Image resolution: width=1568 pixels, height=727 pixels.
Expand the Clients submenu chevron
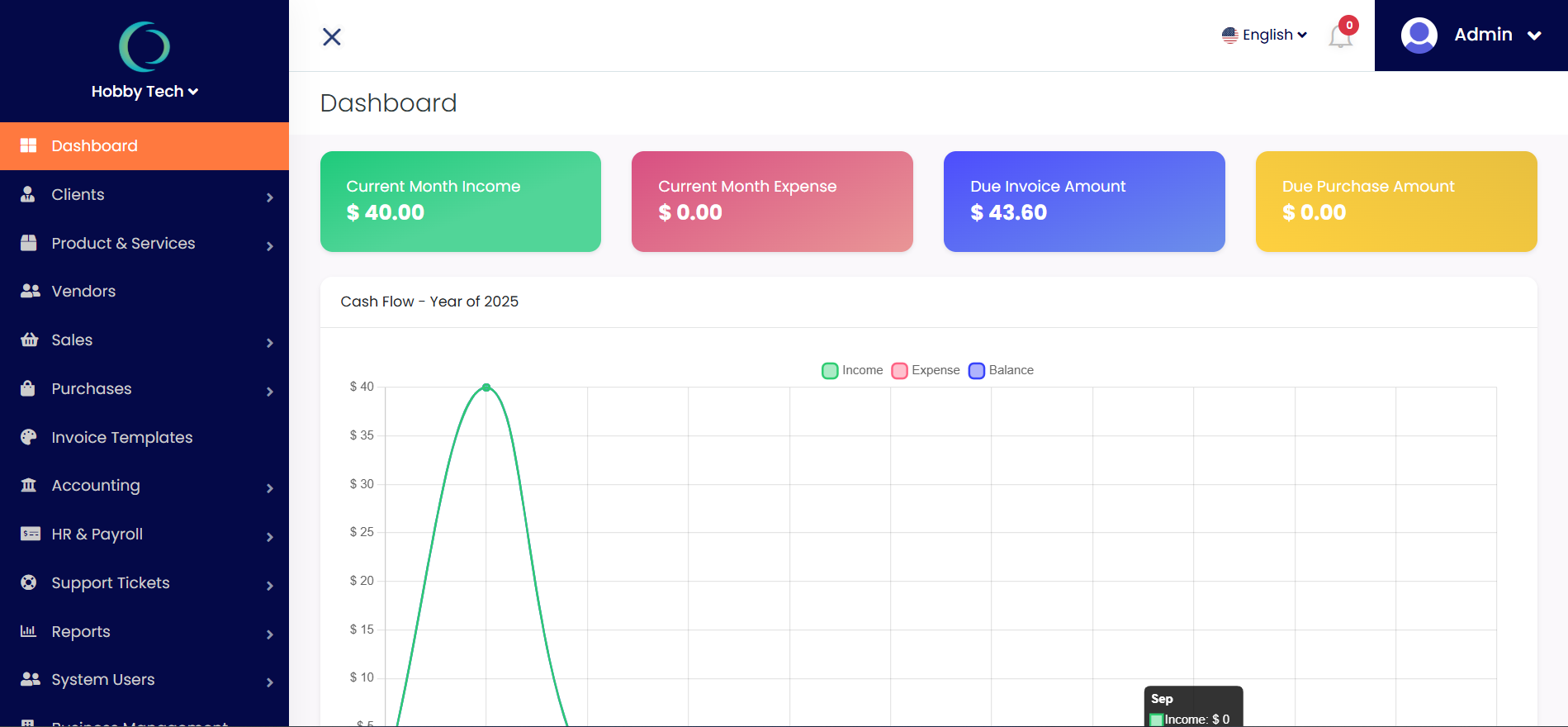(x=269, y=197)
